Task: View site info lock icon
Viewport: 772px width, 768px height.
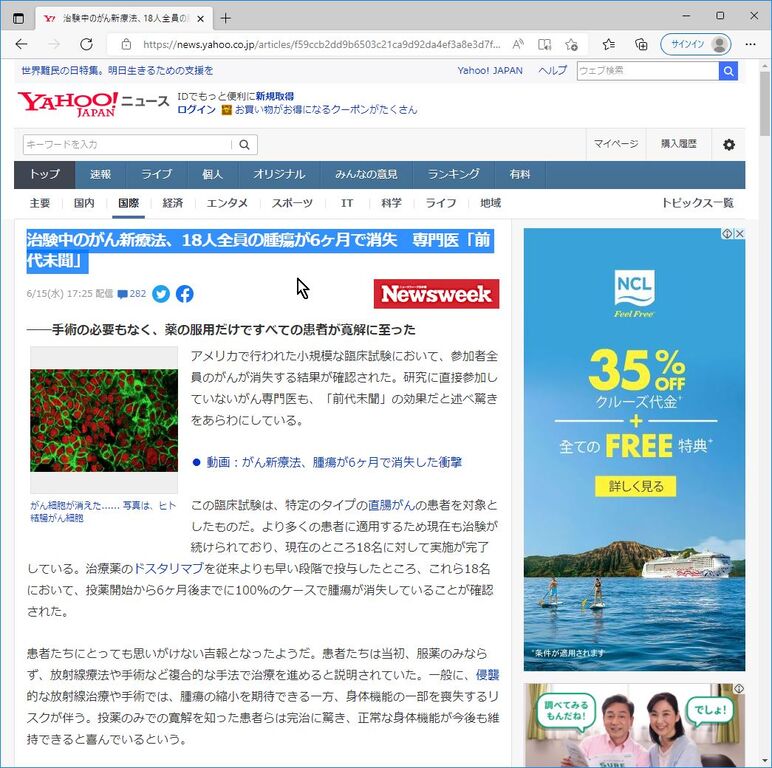Action: (127, 44)
